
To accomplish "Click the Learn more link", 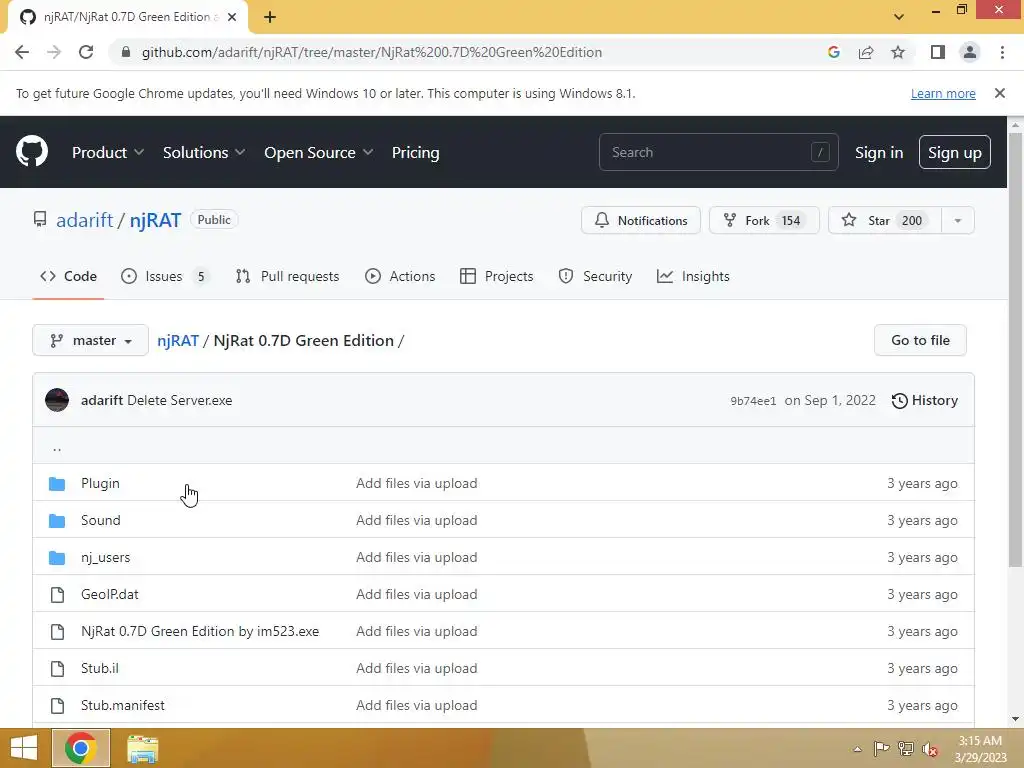I will (x=943, y=93).
